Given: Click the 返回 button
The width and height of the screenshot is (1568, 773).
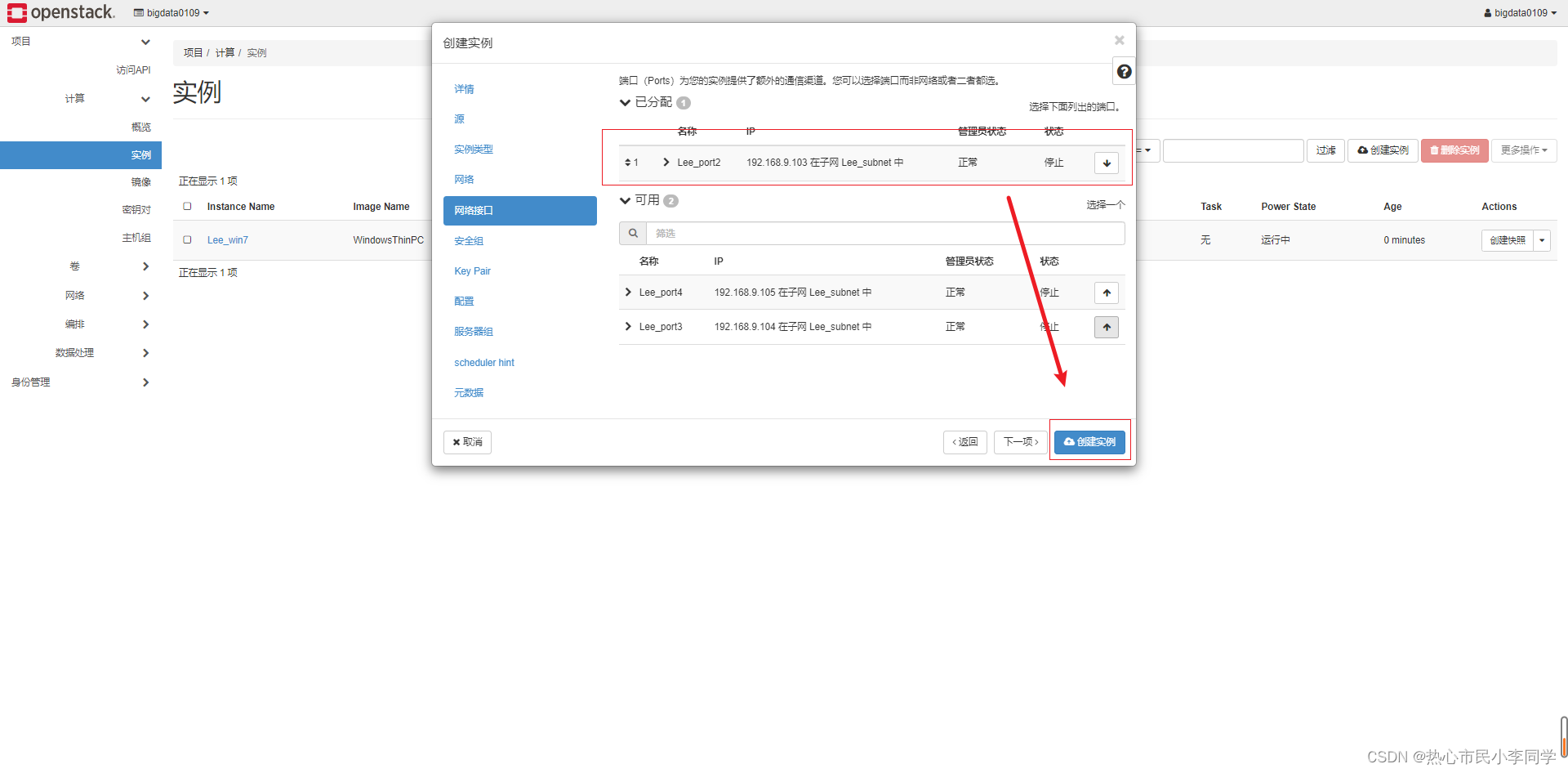Looking at the screenshot, I should [x=965, y=442].
